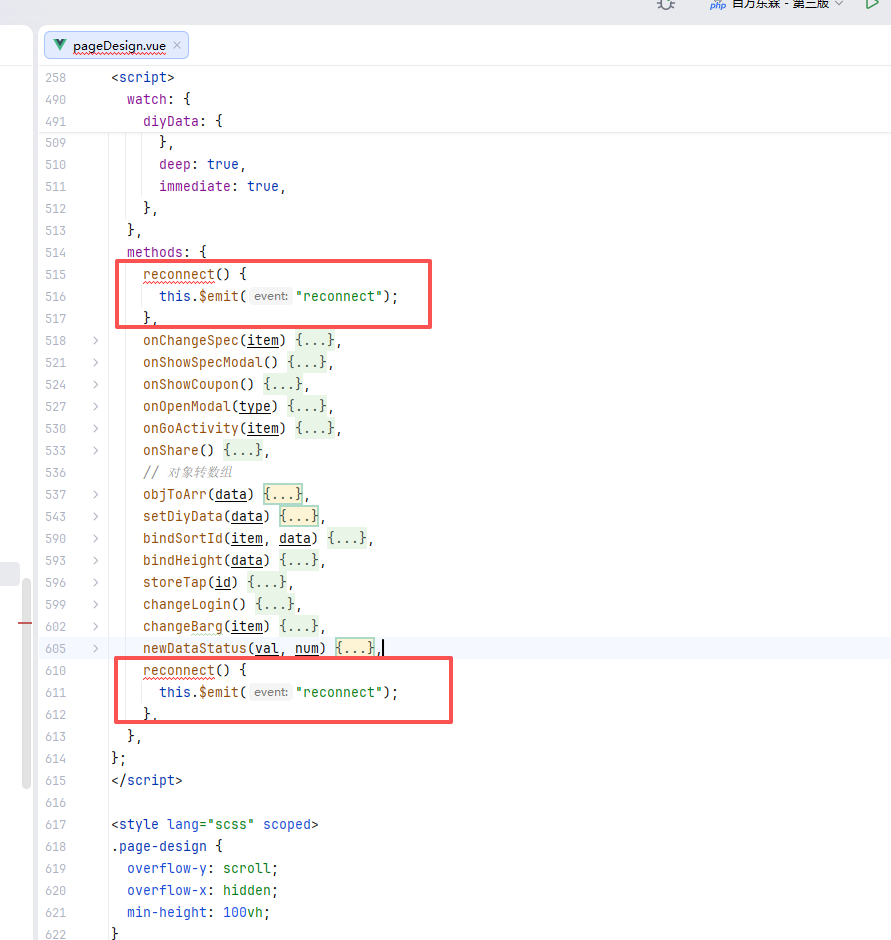This screenshot has width=891, height=940.
Task: Click the "reconnect" string on line 516
Action: tap(339, 297)
